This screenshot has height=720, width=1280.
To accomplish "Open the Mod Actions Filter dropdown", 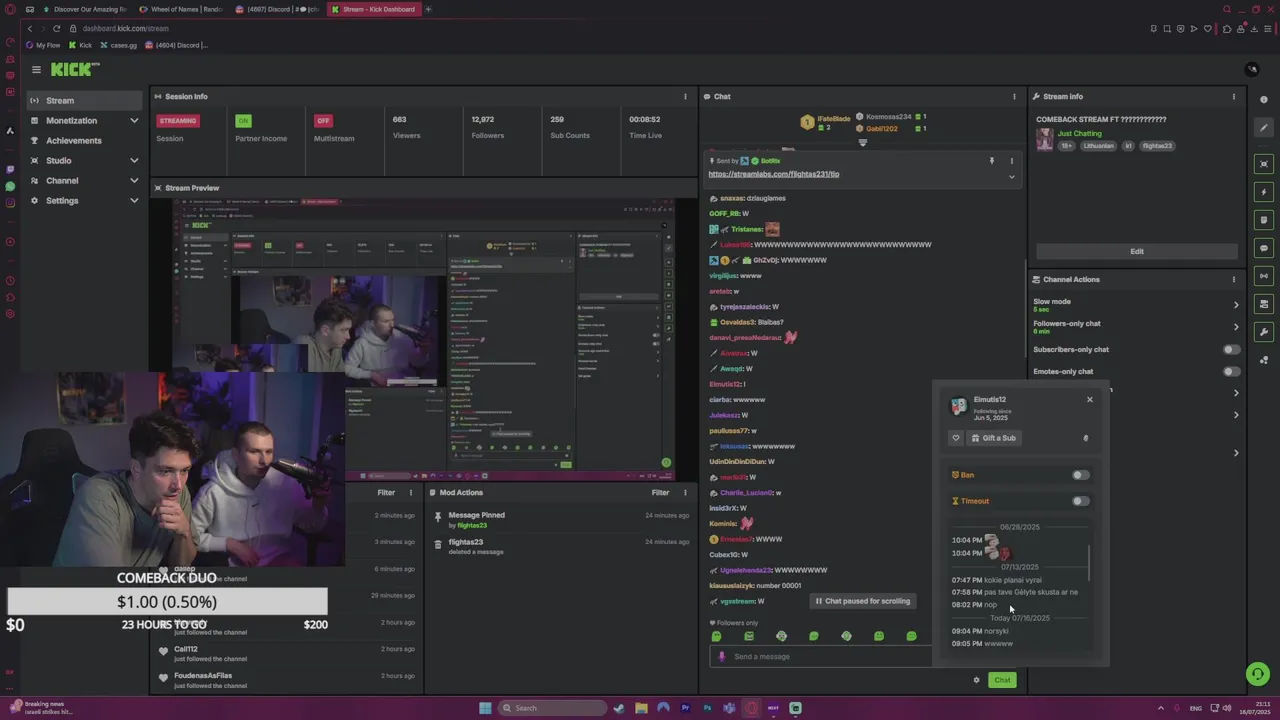I will pos(660,493).
